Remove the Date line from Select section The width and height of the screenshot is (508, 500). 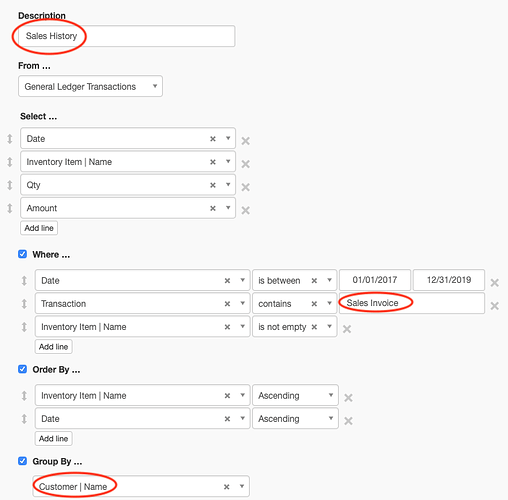246,141
